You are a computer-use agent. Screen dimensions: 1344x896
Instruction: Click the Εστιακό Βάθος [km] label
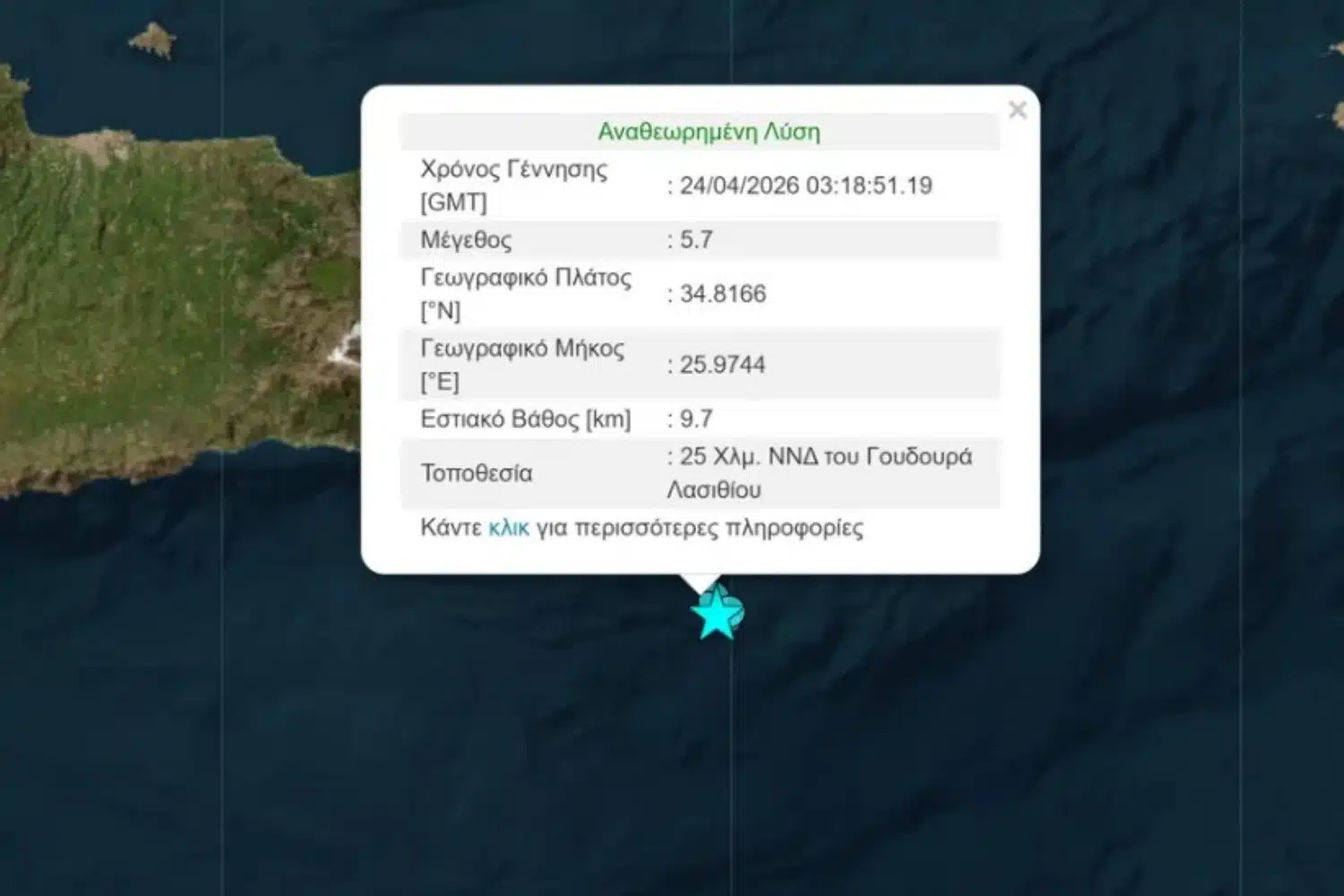(526, 419)
